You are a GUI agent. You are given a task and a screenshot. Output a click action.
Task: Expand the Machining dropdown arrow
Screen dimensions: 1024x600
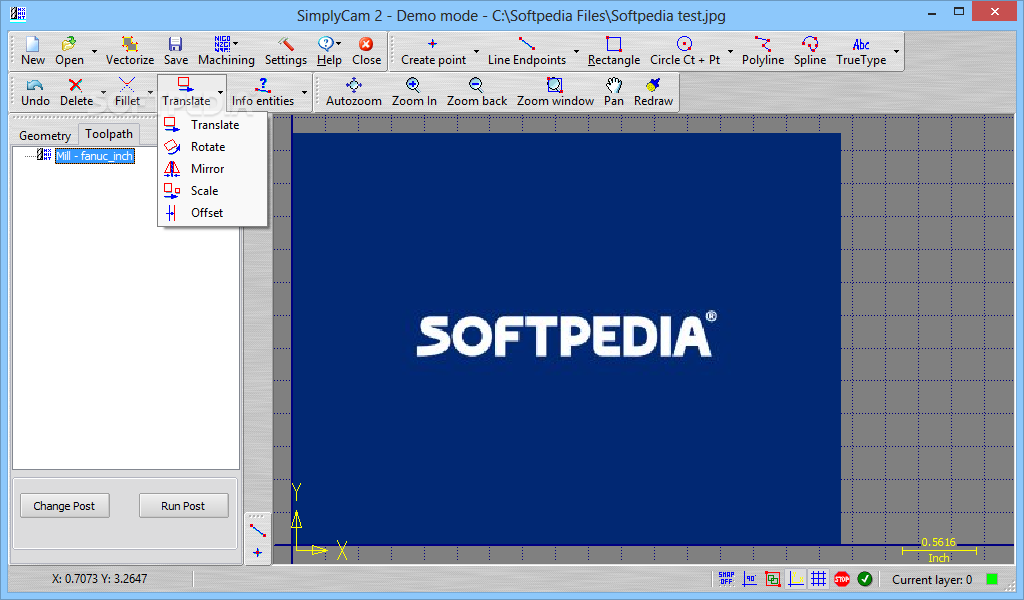click(x=236, y=44)
